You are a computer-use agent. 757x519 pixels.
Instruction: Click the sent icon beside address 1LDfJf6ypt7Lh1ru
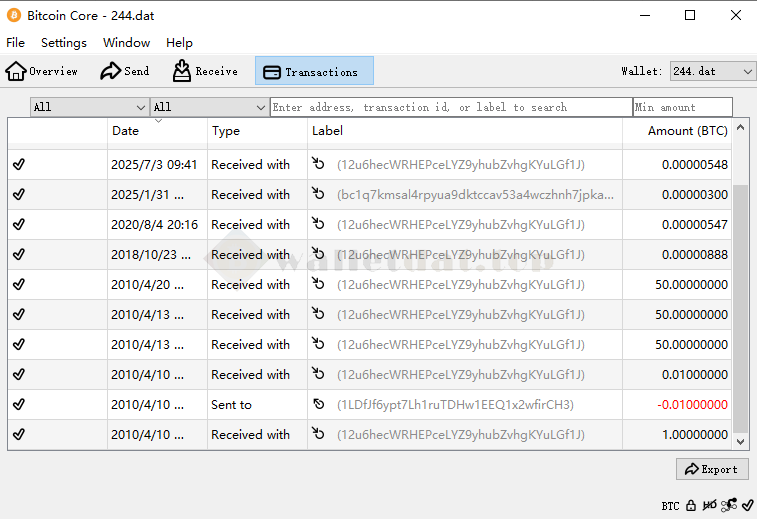319,405
